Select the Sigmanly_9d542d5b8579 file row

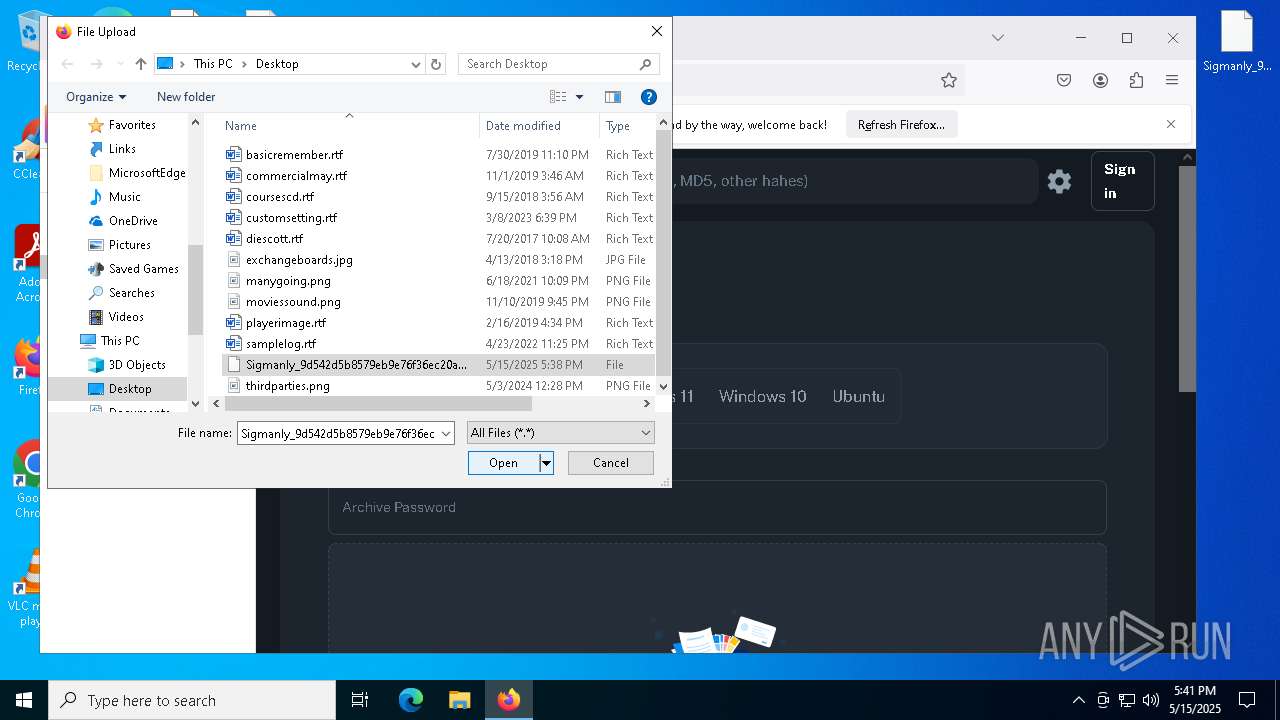tap(439, 365)
